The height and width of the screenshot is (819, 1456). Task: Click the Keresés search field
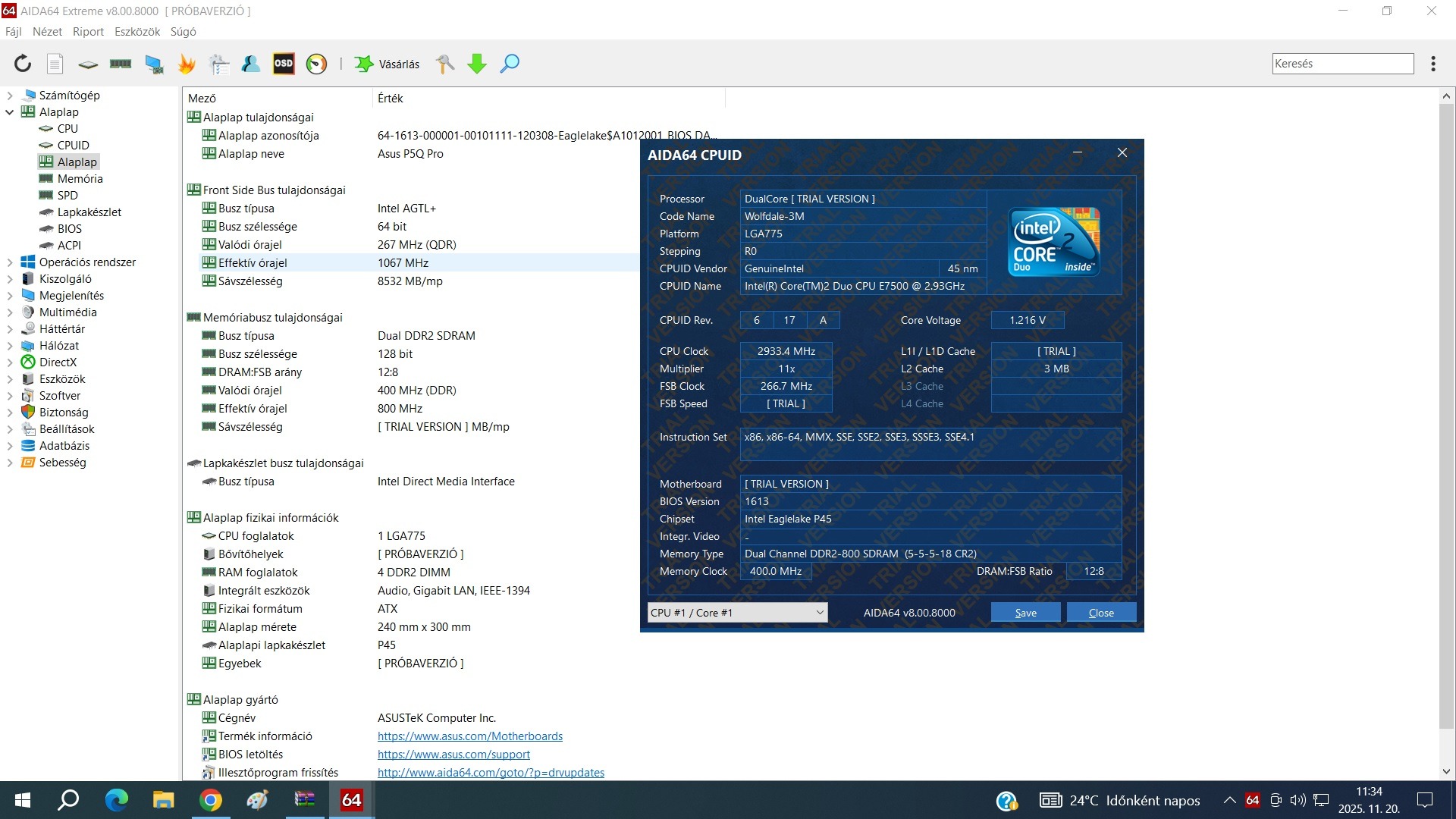coord(1342,64)
